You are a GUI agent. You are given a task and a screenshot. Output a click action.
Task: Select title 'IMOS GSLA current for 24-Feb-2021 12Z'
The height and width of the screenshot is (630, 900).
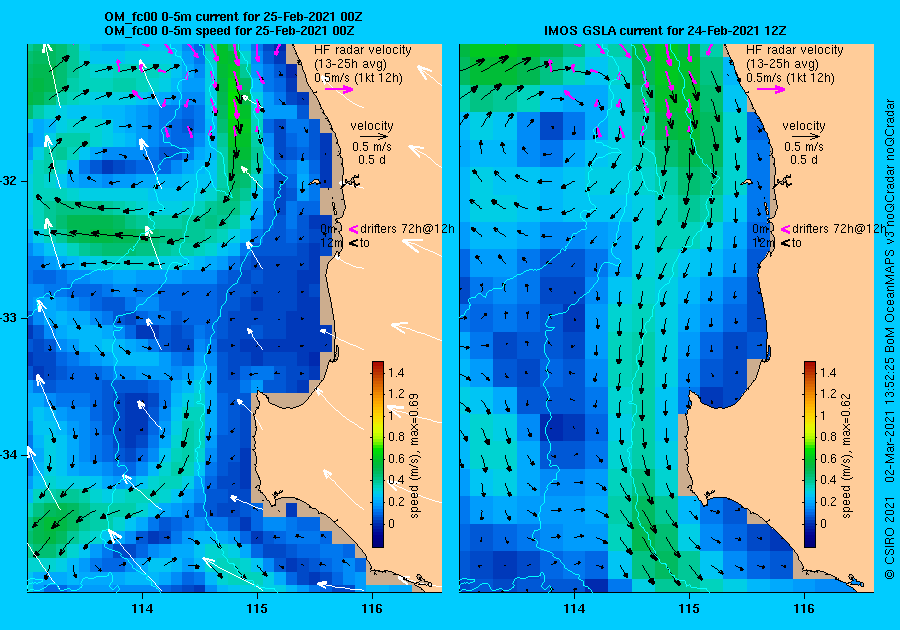(x=664, y=30)
